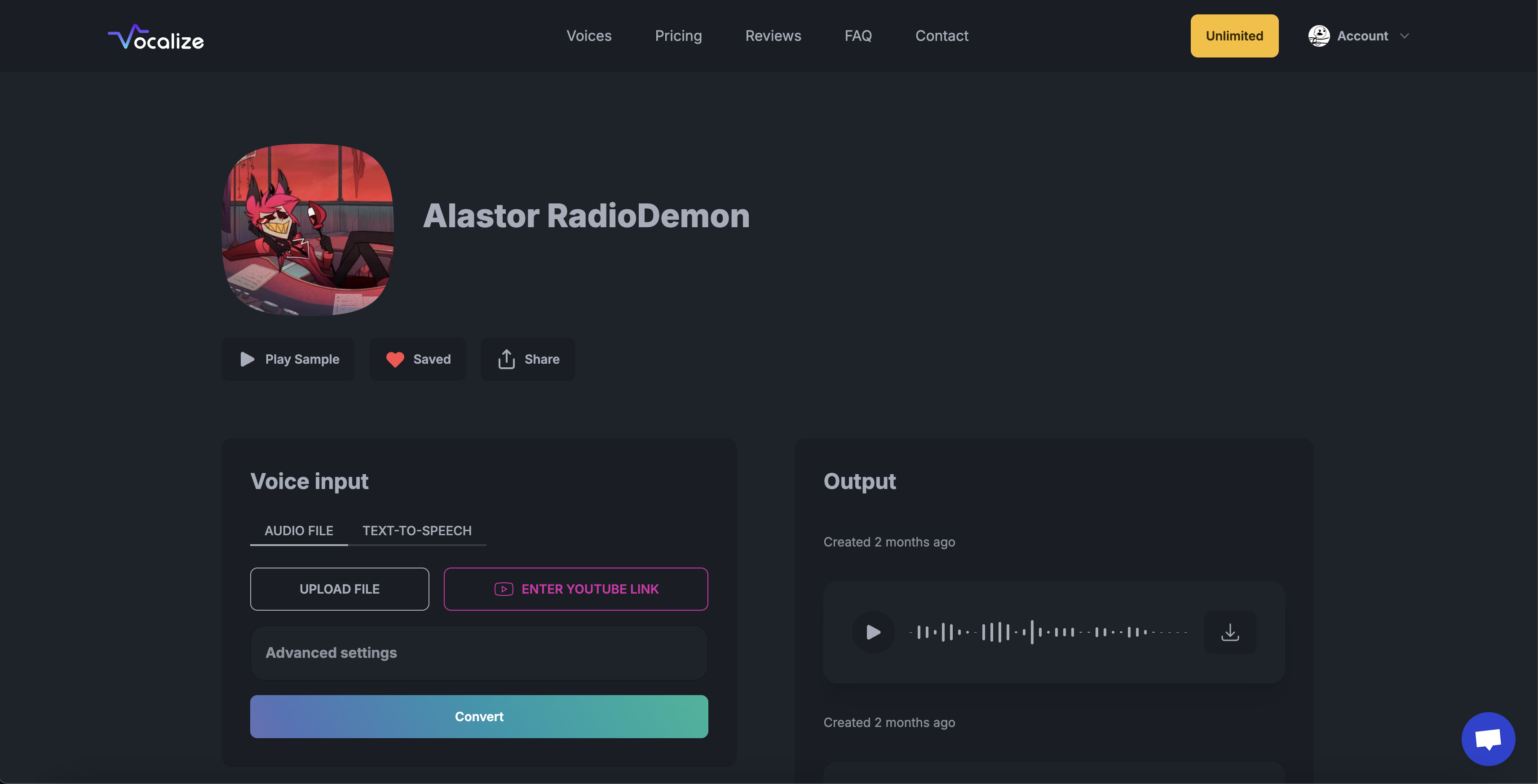Toggle the Saved heart for this voice
Viewport: 1538px width, 784px height.
click(395, 359)
